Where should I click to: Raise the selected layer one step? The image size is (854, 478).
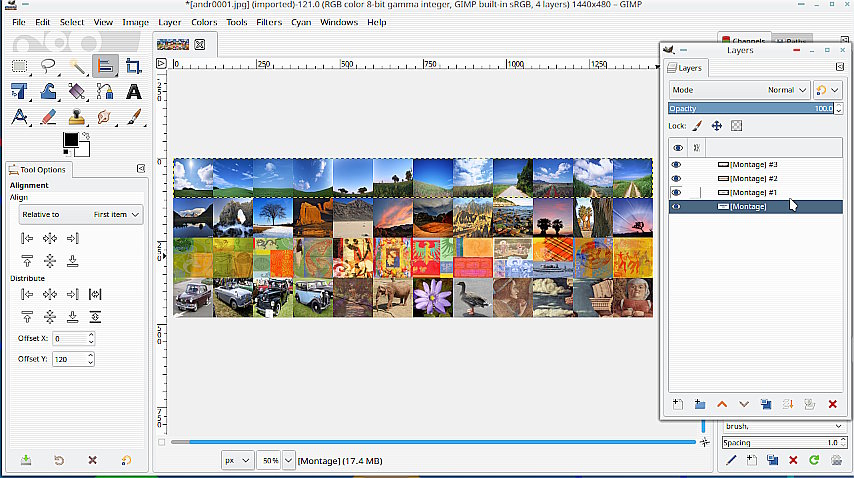coord(722,404)
